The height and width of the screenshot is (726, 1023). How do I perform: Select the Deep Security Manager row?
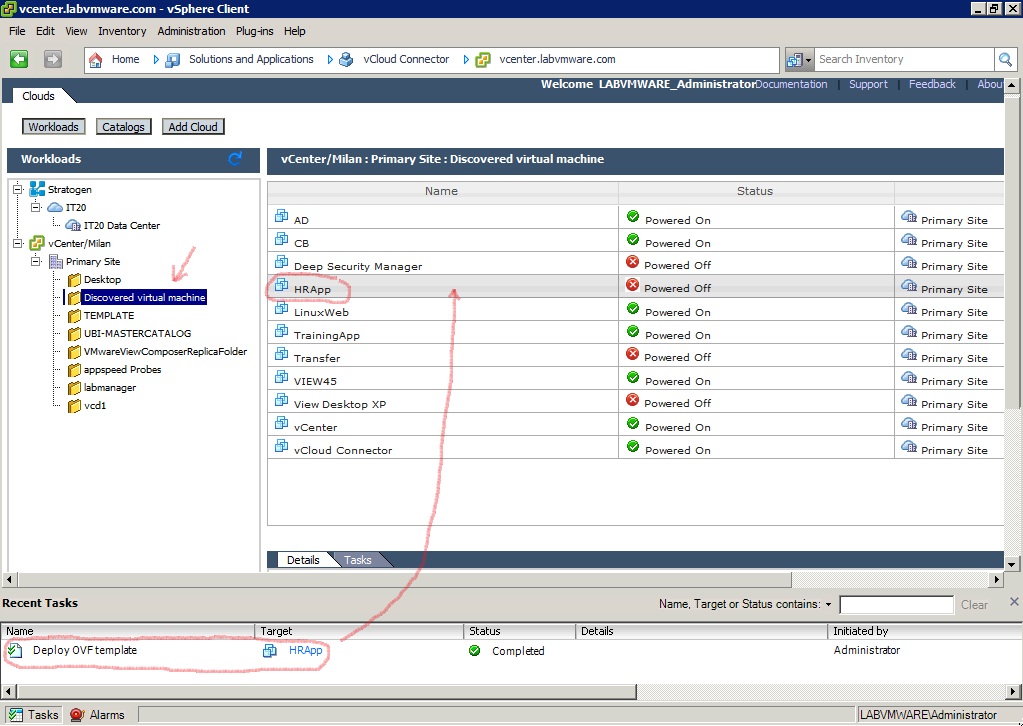[635, 263]
